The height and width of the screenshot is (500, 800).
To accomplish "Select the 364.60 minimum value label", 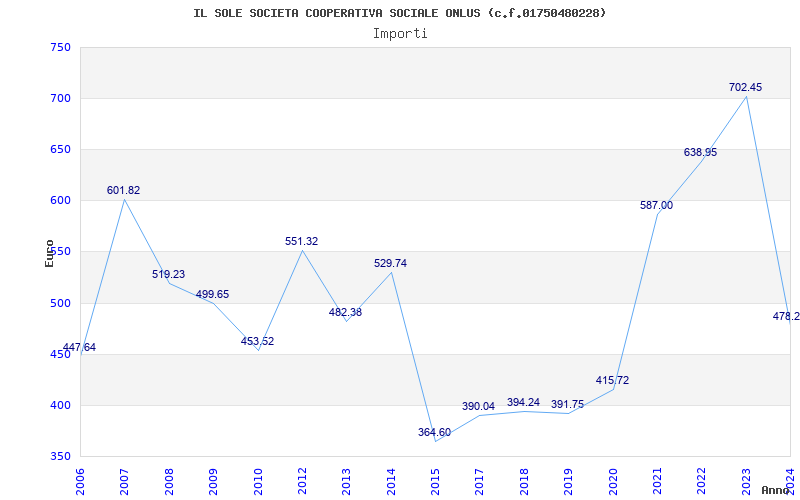I will point(434,433).
